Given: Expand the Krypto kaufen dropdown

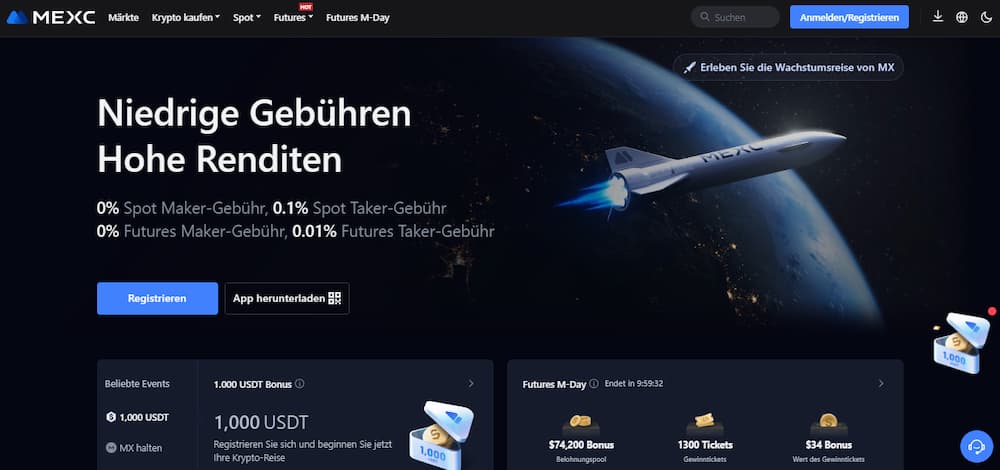Looking at the screenshot, I should point(186,18).
